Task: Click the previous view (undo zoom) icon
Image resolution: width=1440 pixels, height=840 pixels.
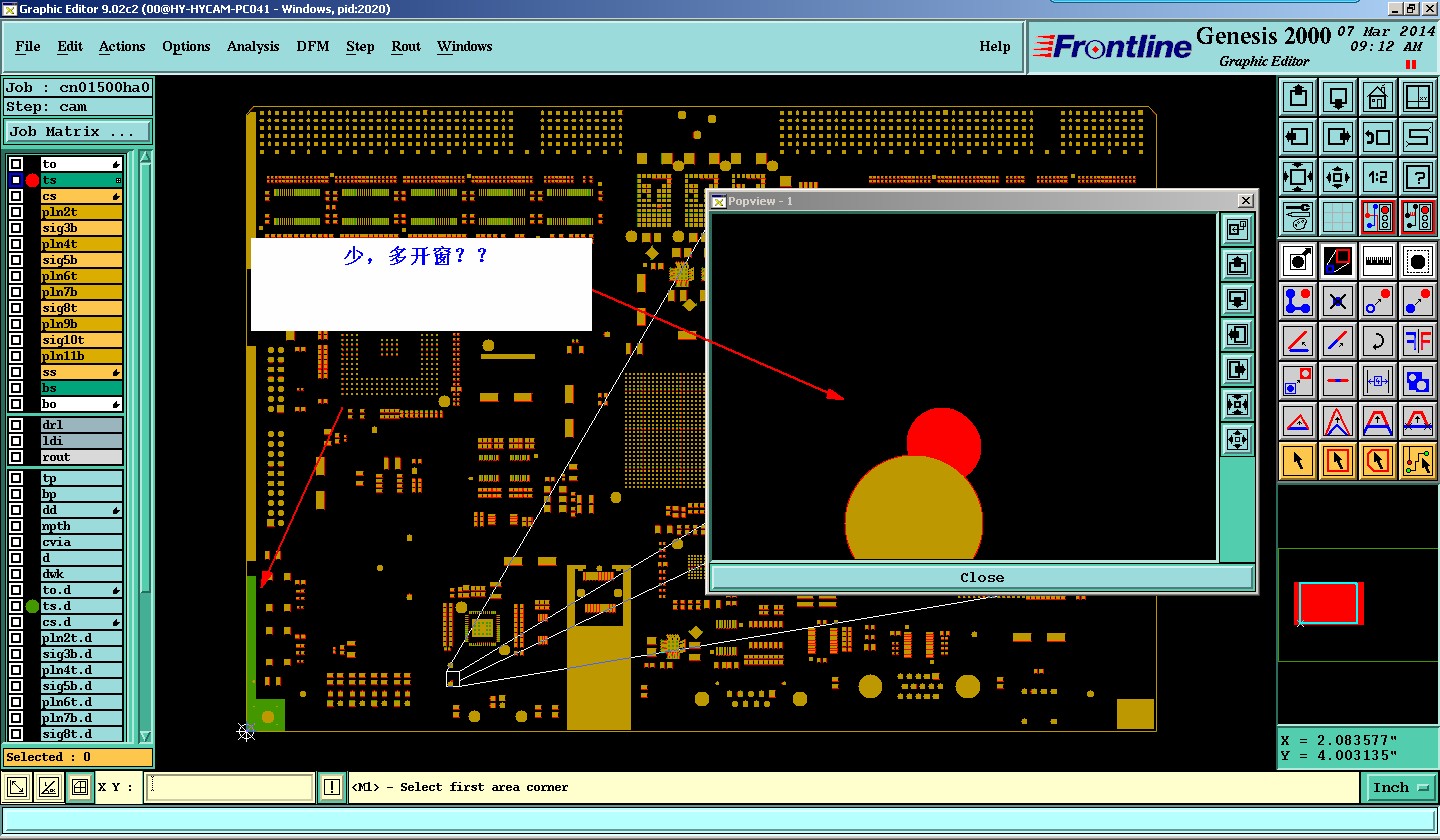Action: coord(1378,137)
